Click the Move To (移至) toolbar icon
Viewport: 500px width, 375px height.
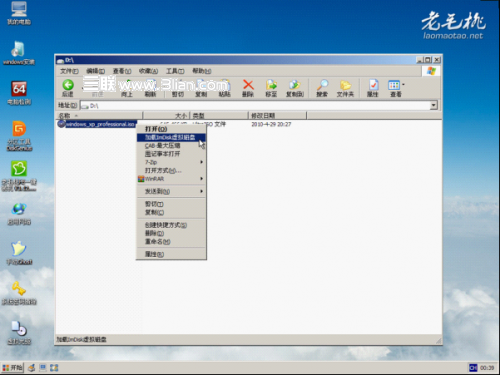tap(271, 88)
